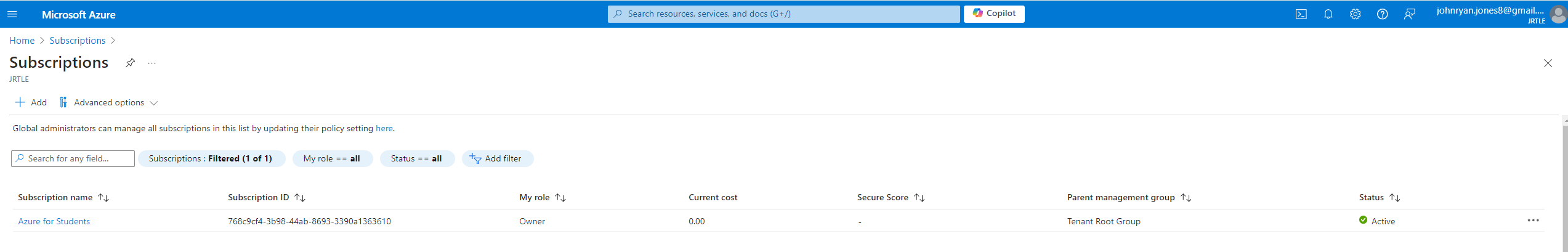Open more options ellipsis beside Subscriptions title
The height and width of the screenshot is (252, 1568).
point(152,63)
